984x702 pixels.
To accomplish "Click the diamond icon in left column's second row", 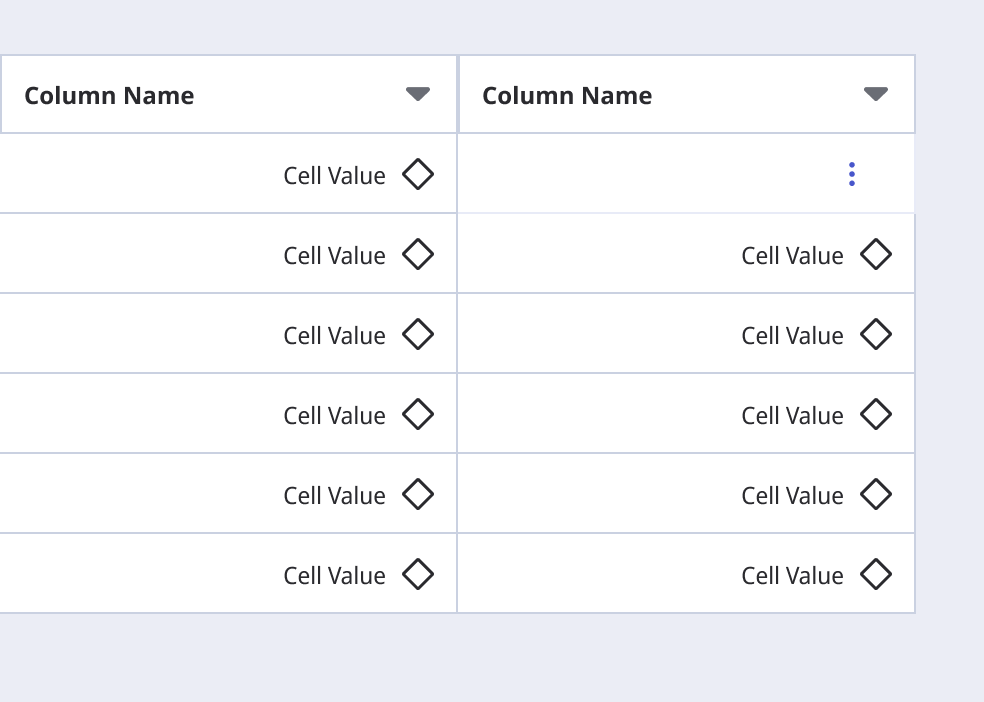I will point(418,254).
